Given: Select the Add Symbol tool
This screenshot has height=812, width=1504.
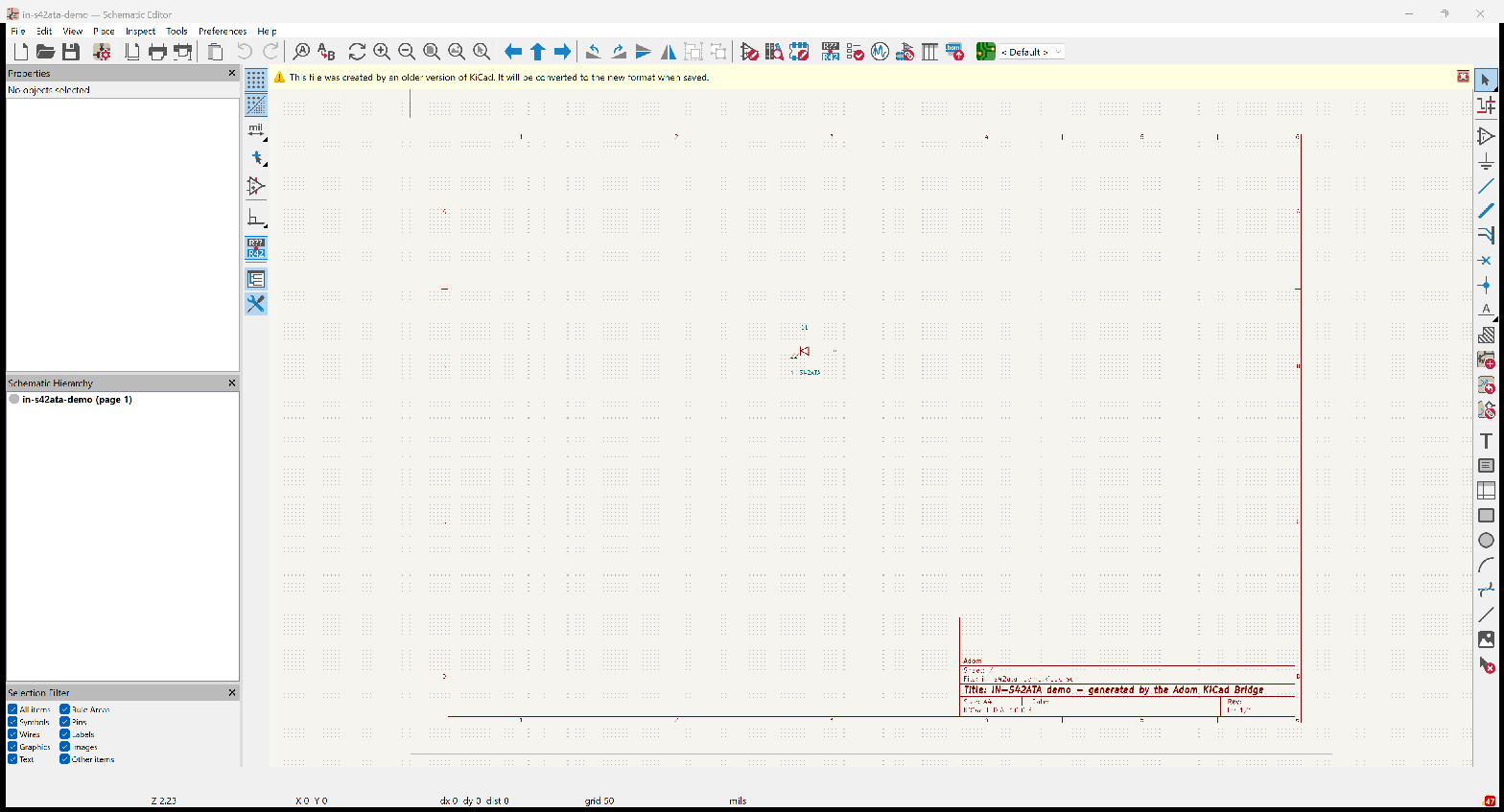Looking at the screenshot, I should tap(1486, 136).
